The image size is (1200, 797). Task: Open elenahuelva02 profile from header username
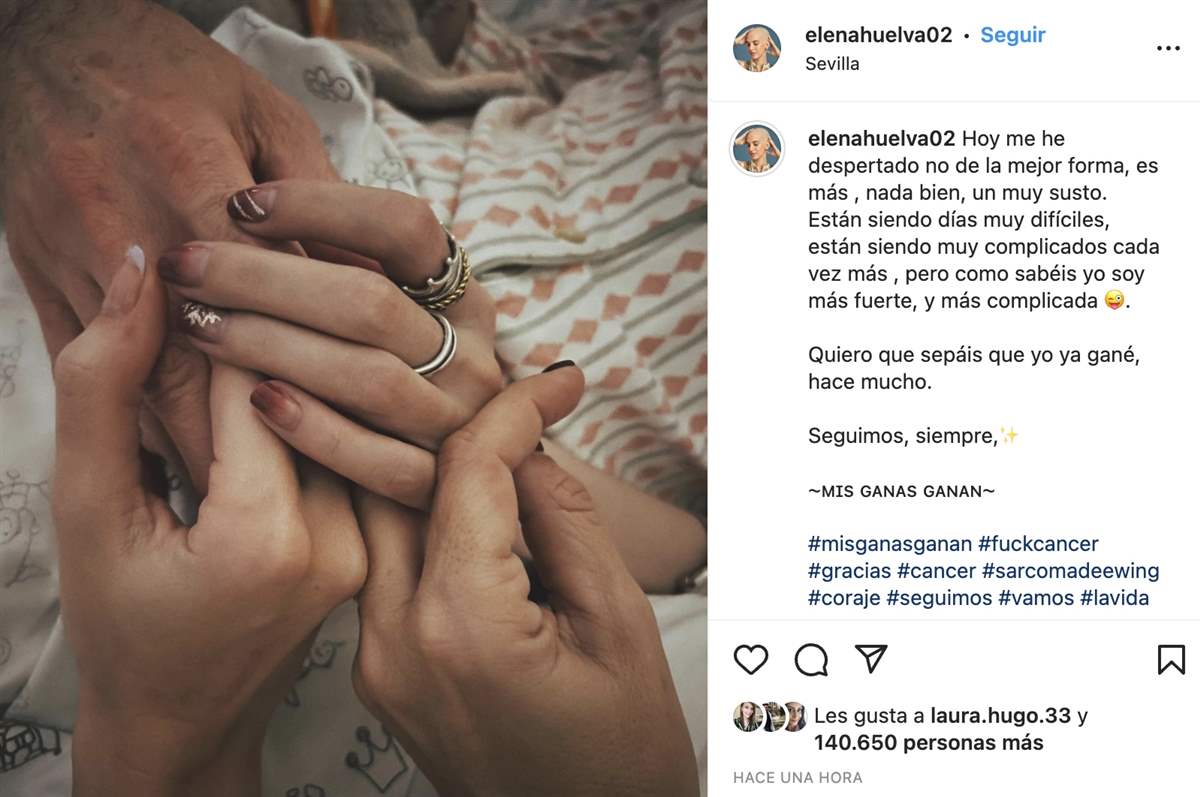point(879,34)
